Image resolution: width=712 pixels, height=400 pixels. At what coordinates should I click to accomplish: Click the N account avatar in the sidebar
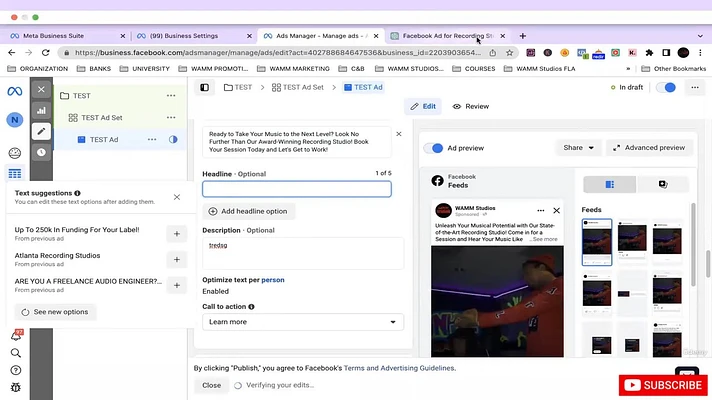tap(15, 120)
